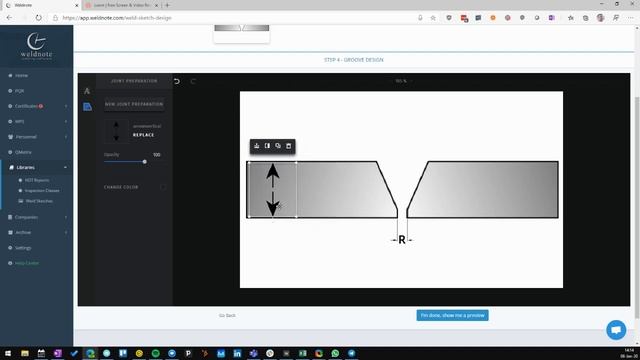The height and width of the screenshot is (360, 640).
Task: Open File Explorer from taskbar
Action: point(25,353)
